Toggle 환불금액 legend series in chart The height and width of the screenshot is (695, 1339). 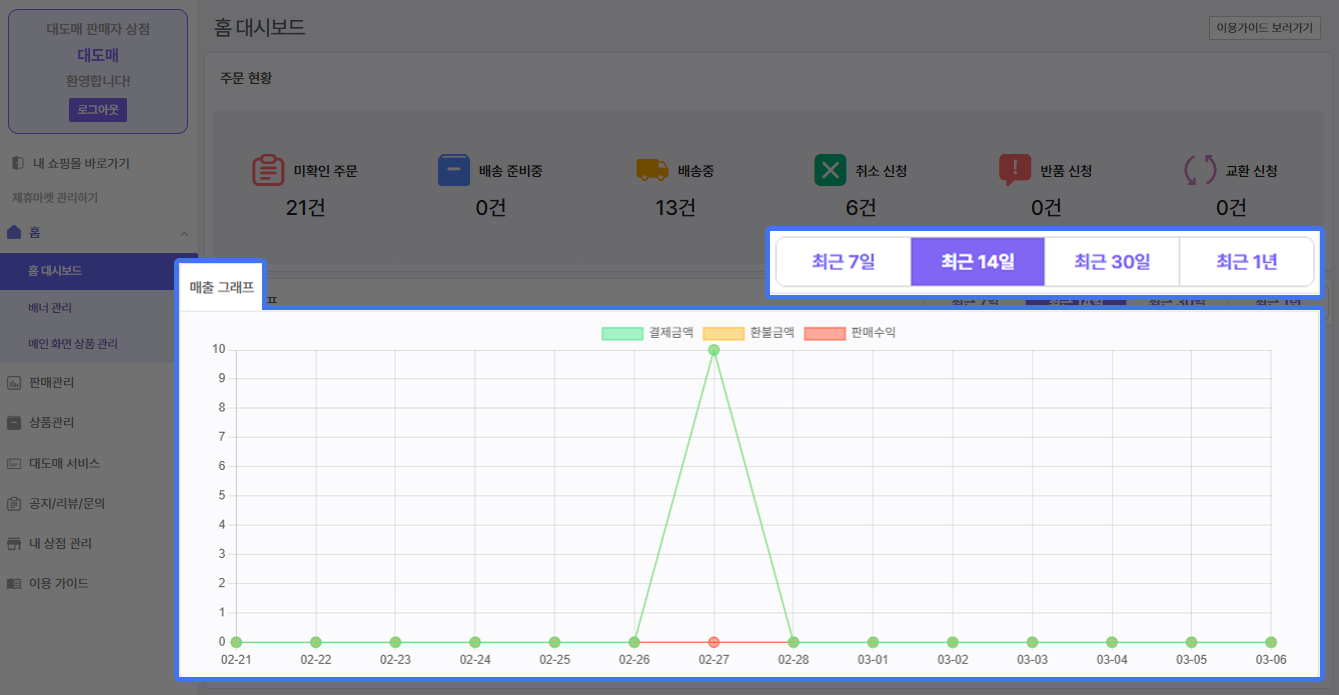(748, 333)
